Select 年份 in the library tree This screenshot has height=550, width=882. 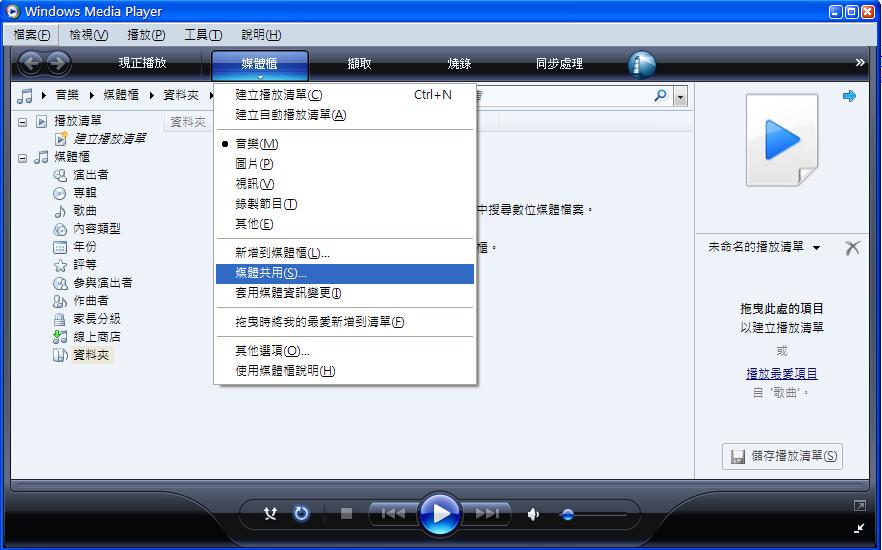click(x=85, y=247)
